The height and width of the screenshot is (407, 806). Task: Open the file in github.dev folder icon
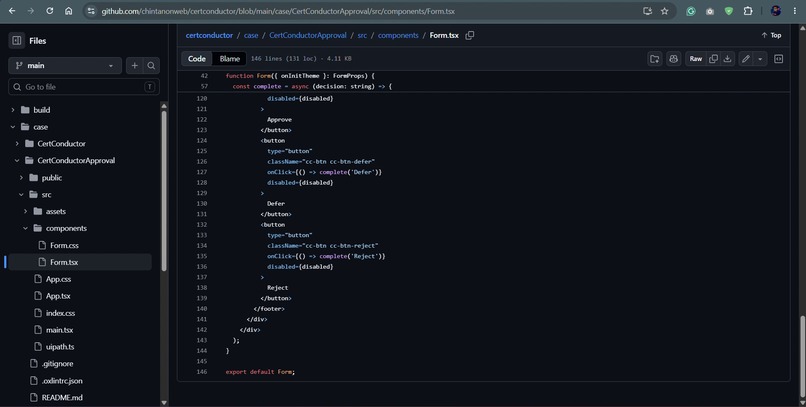click(x=655, y=59)
